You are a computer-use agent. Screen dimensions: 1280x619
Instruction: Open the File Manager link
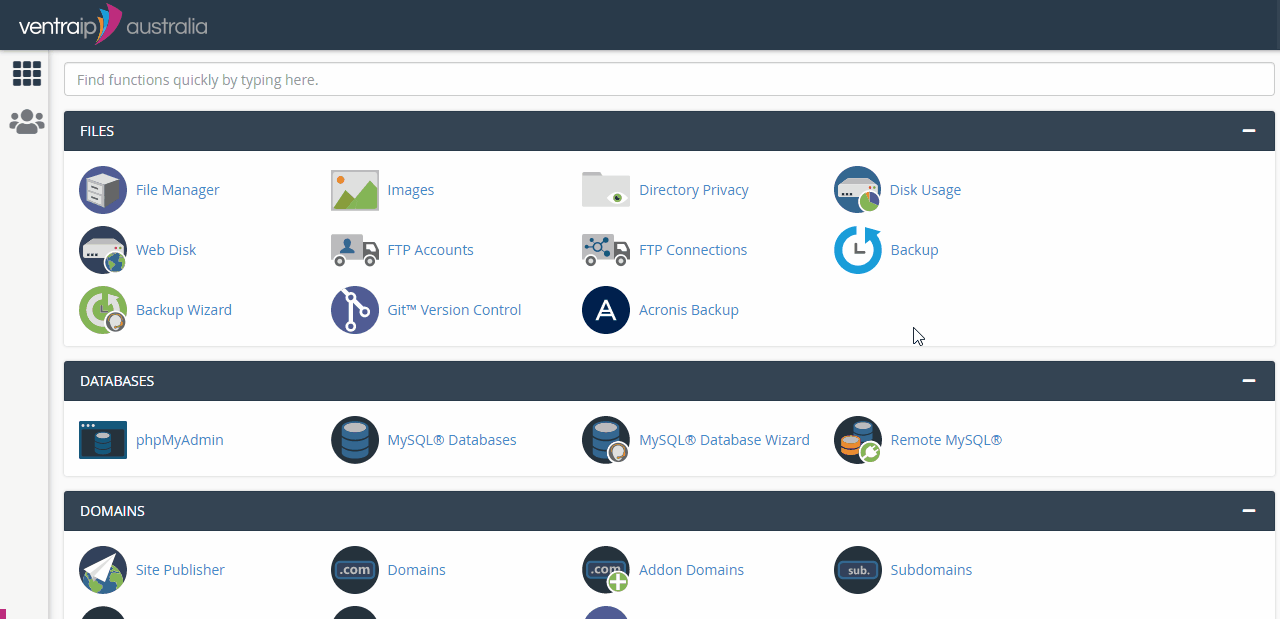pos(177,190)
